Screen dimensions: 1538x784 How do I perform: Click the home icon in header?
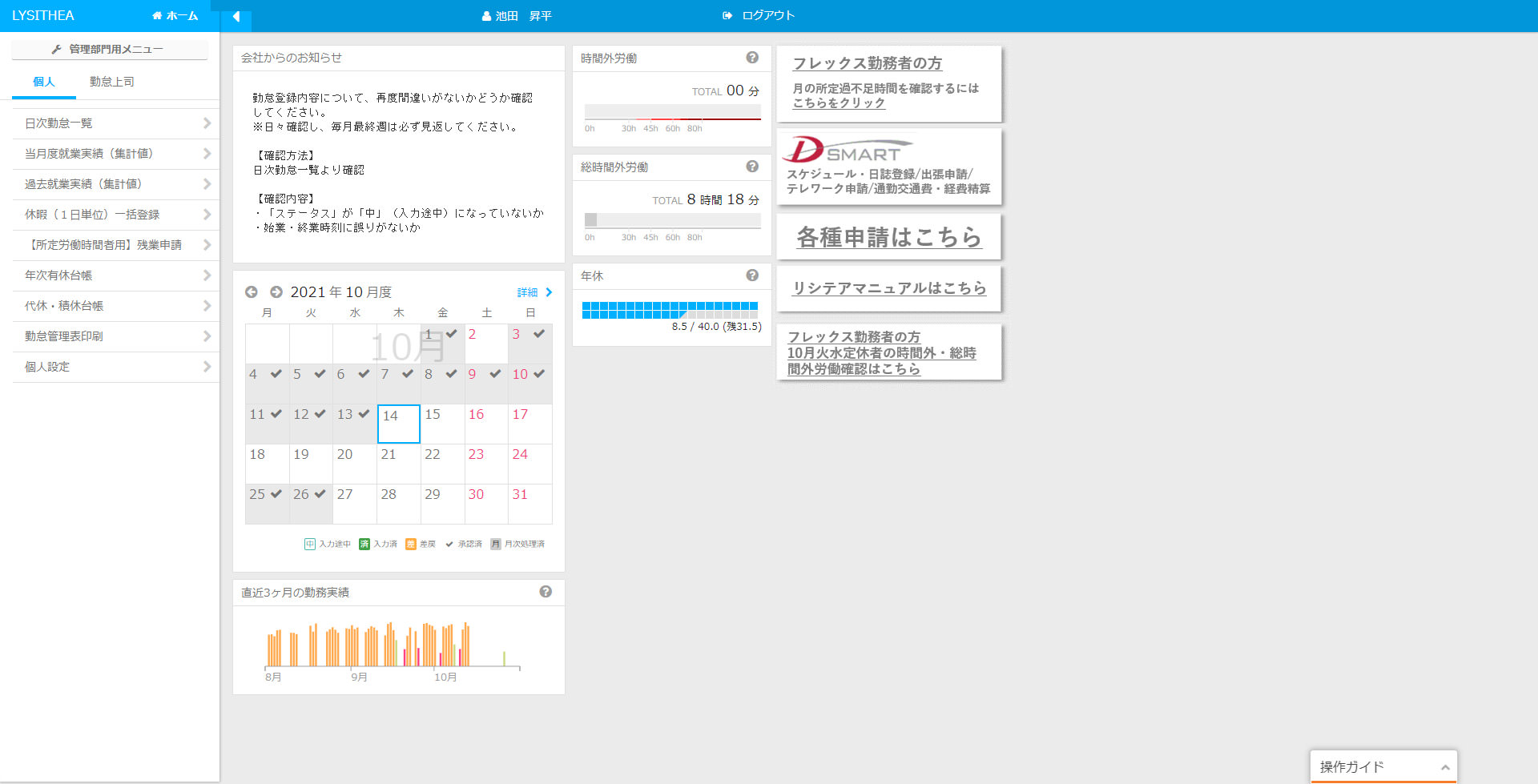point(157,16)
